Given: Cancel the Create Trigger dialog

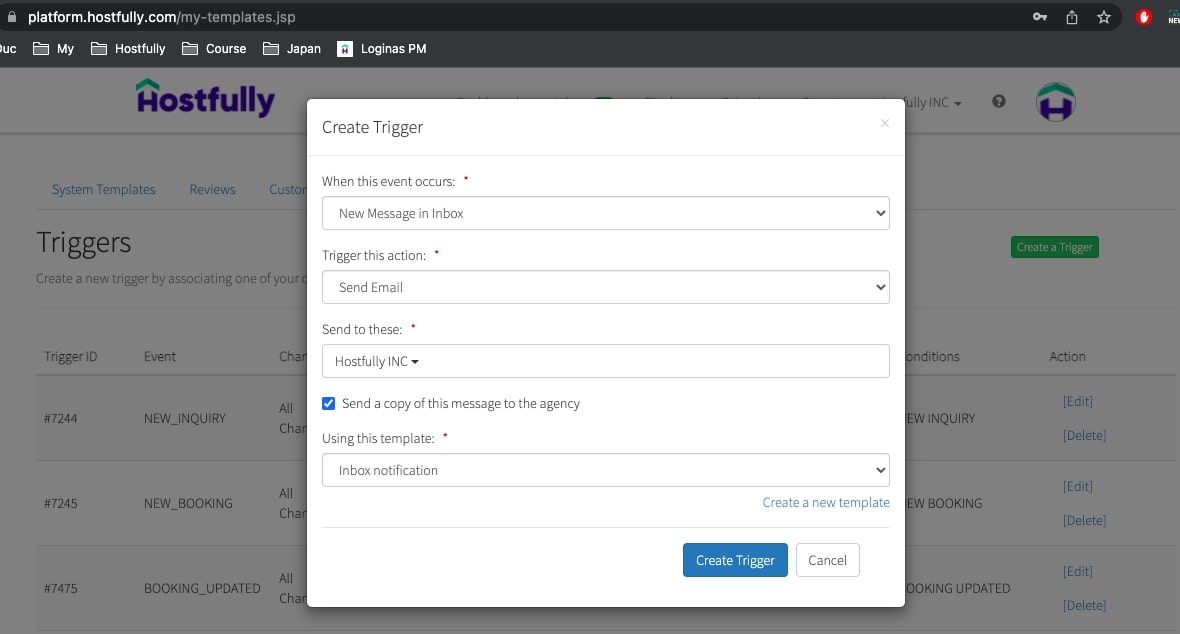Looking at the screenshot, I should 827,560.
